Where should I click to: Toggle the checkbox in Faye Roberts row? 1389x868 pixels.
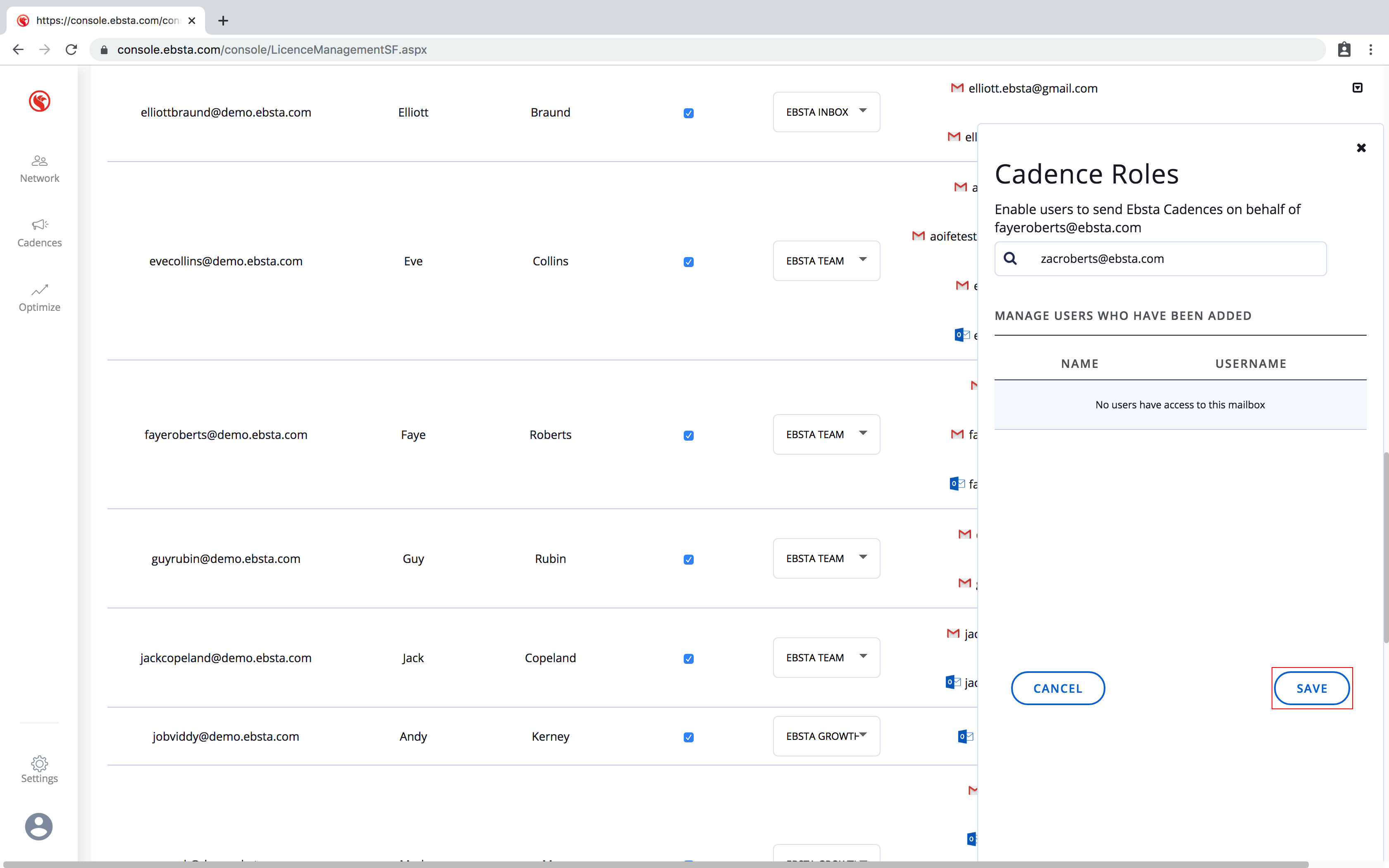[x=689, y=436]
